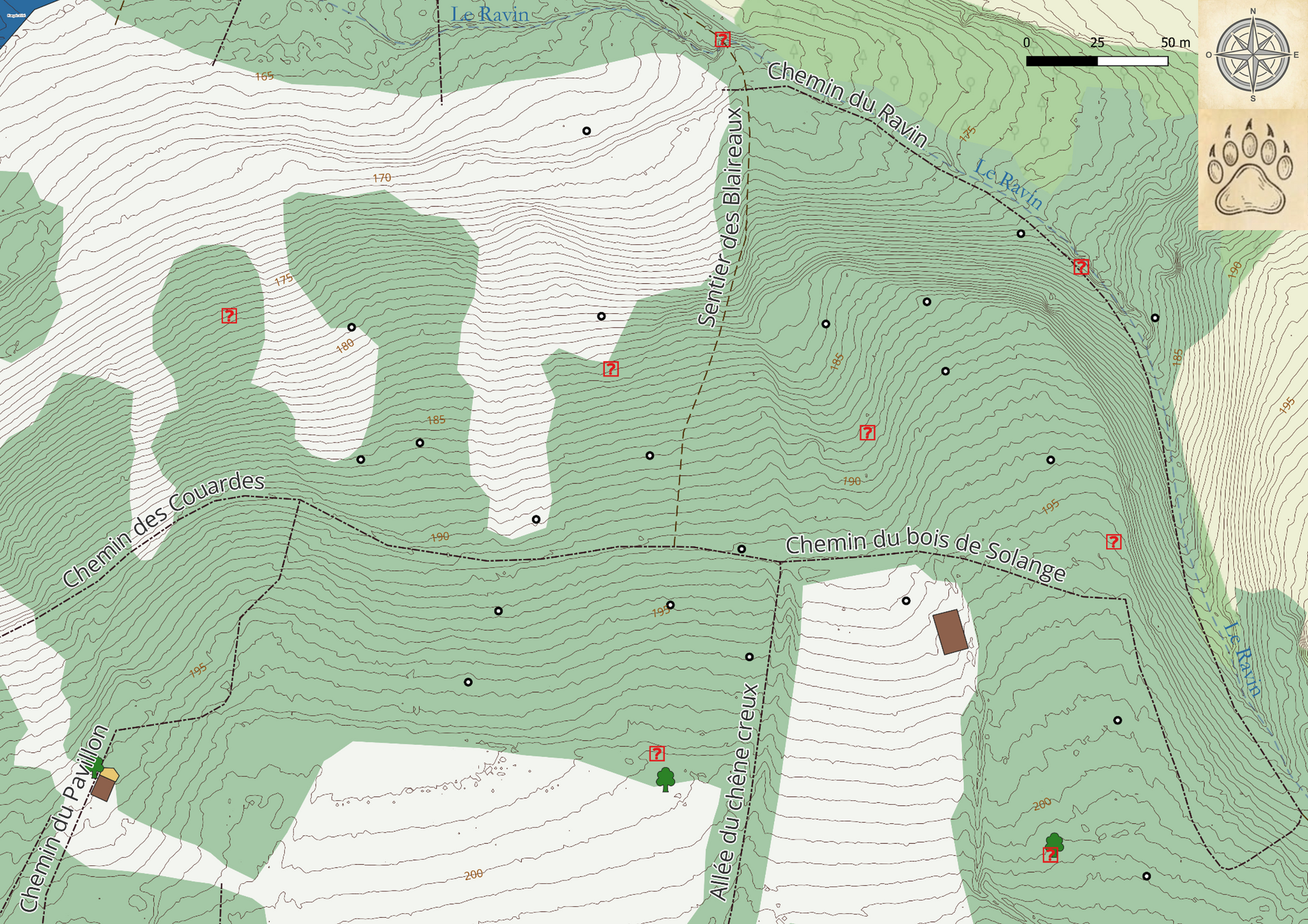This screenshot has height=924, width=1308.
Task: Click the green tree icon left of Allée du chêne creux
Action: pyautogui.click(x=666, y=779)
